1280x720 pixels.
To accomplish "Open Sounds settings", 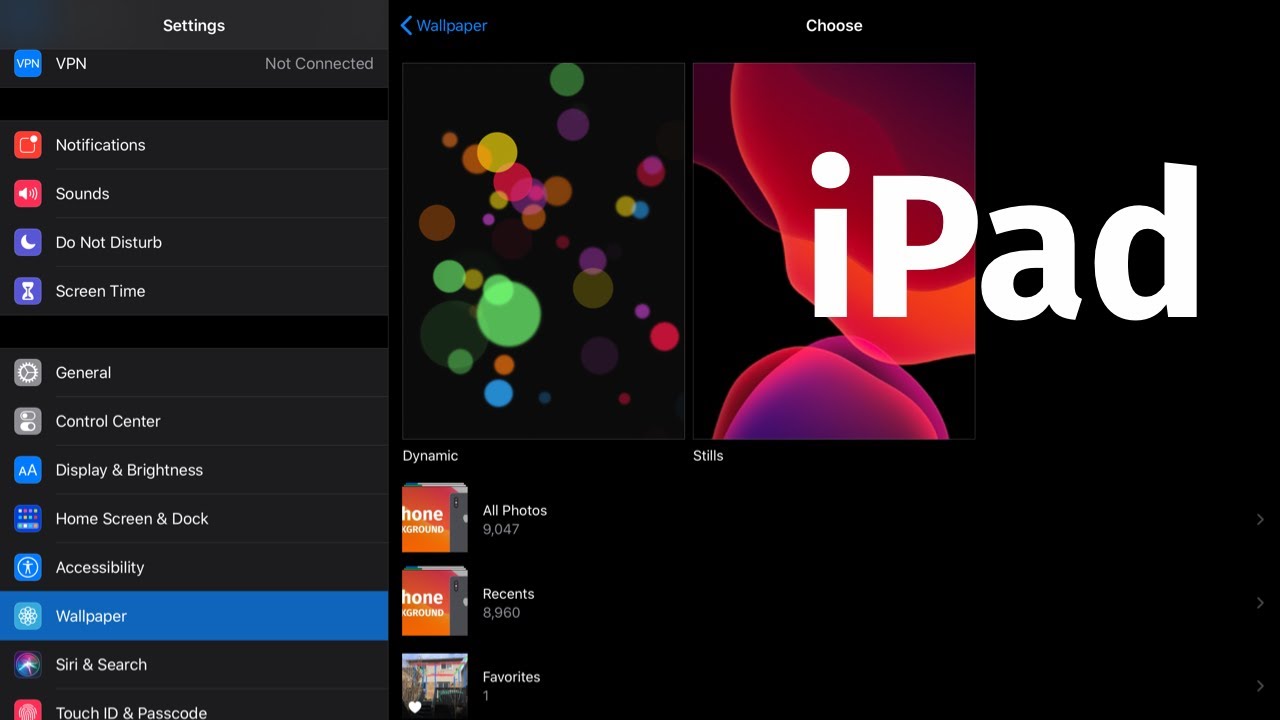I will click(x=194, y=194).
